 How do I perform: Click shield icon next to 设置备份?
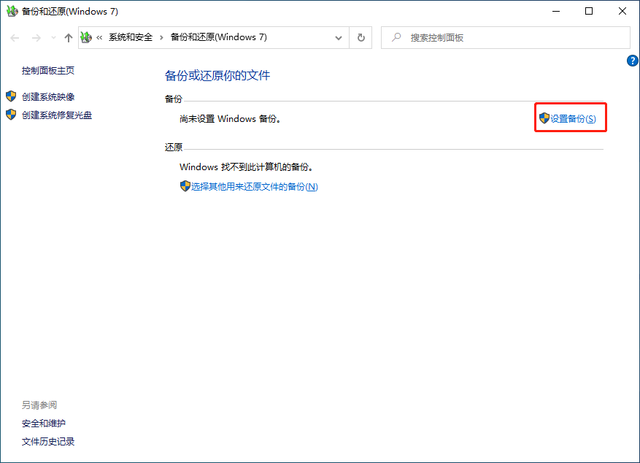tap(544, 118)
